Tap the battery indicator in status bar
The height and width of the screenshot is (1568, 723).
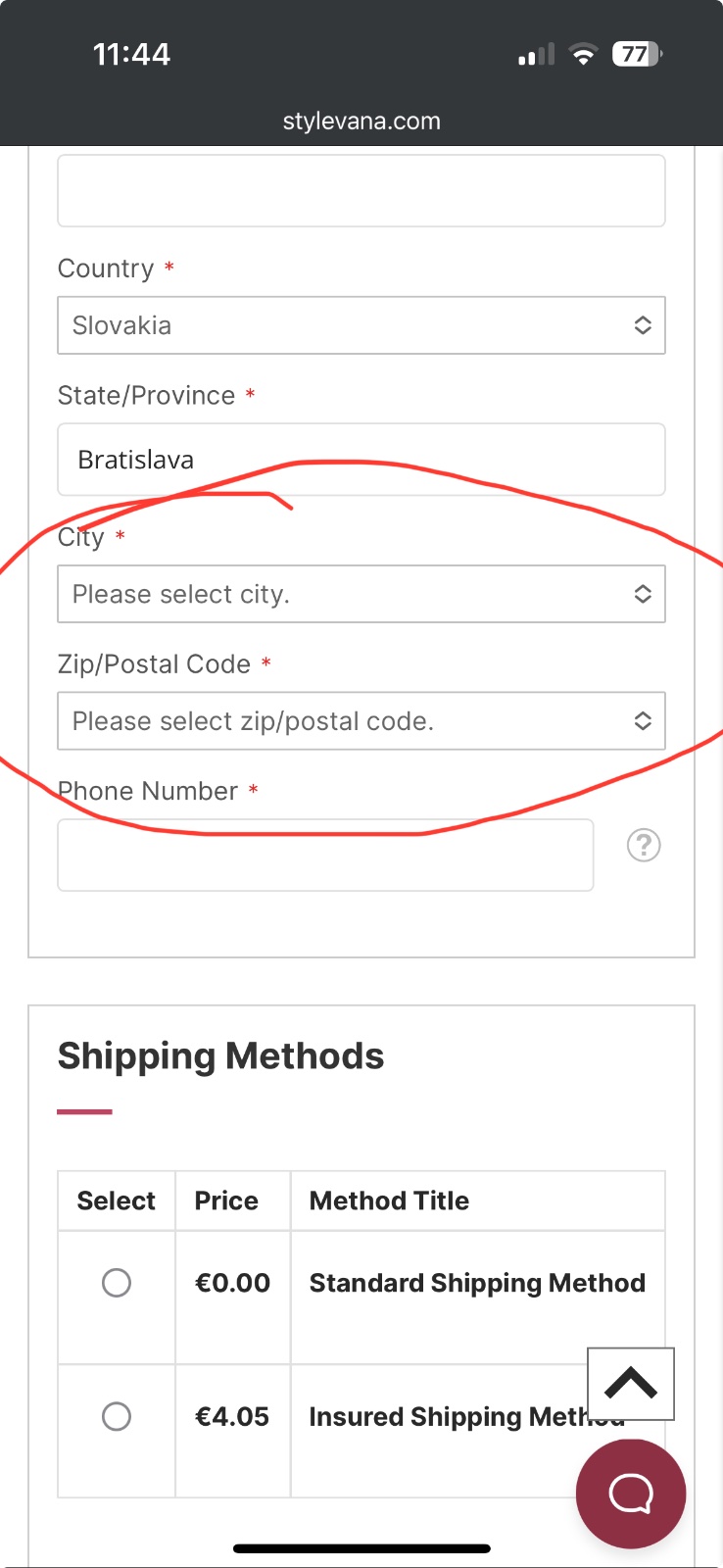coord(637,54)
